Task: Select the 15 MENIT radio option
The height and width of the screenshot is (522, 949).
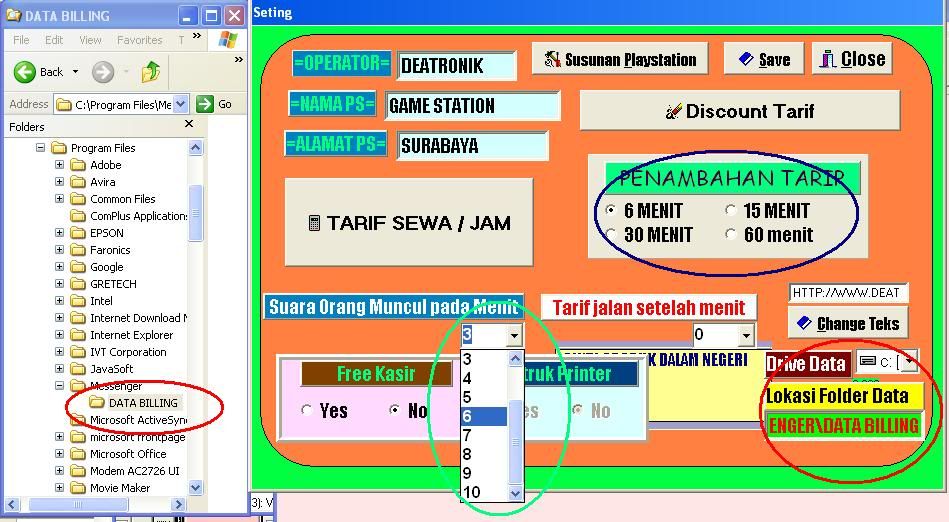Action: coord(731,211)
